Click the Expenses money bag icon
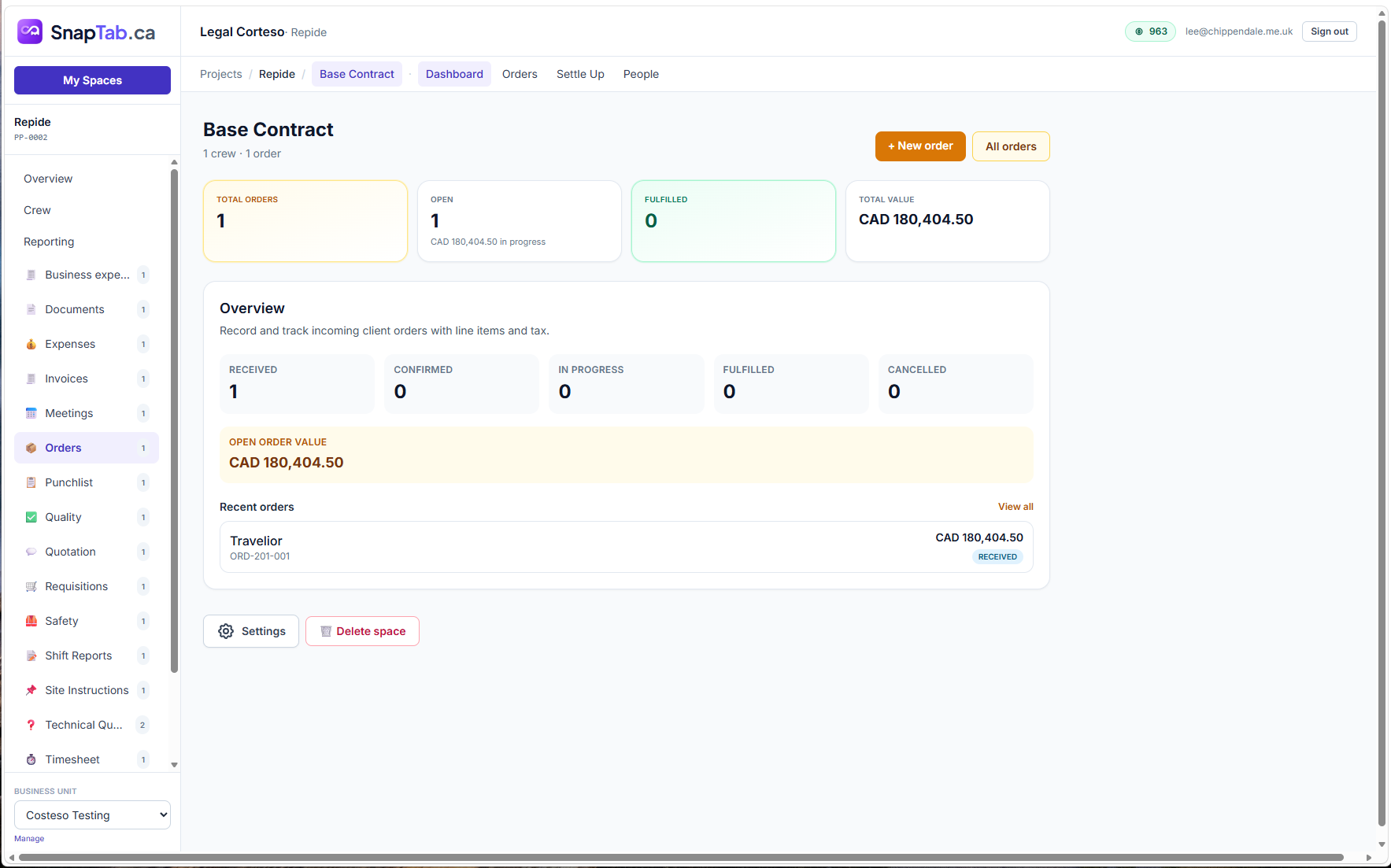1391x868 pixels. [31, 344]
